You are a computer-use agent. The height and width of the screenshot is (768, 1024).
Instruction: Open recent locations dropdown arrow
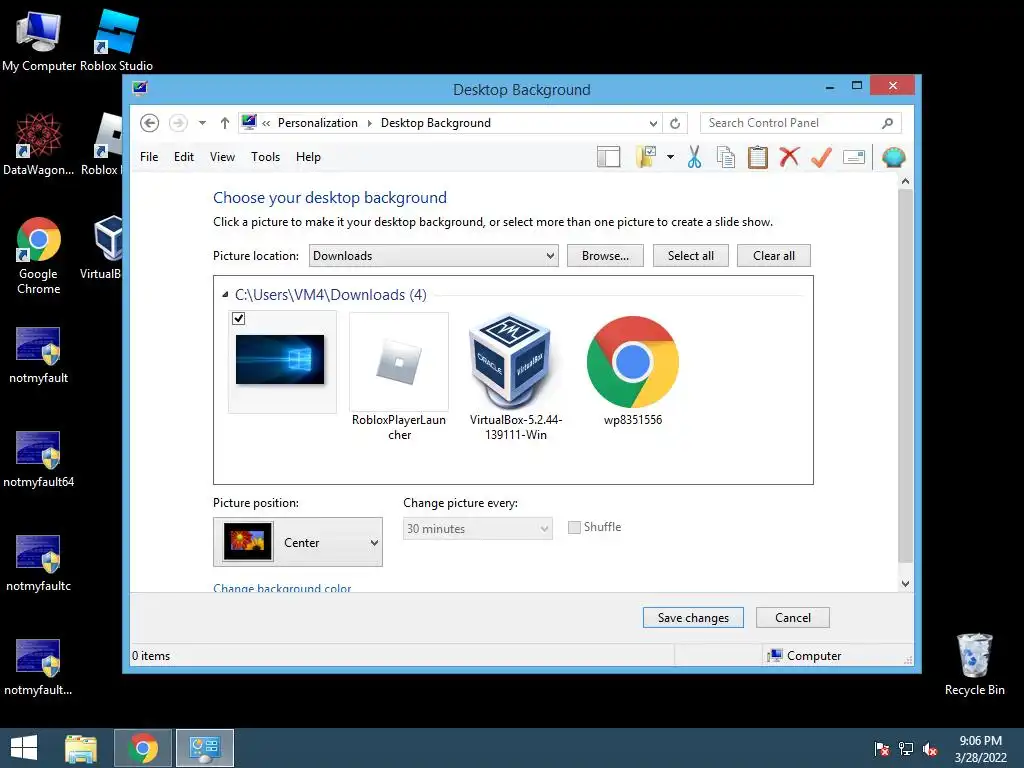202,123
